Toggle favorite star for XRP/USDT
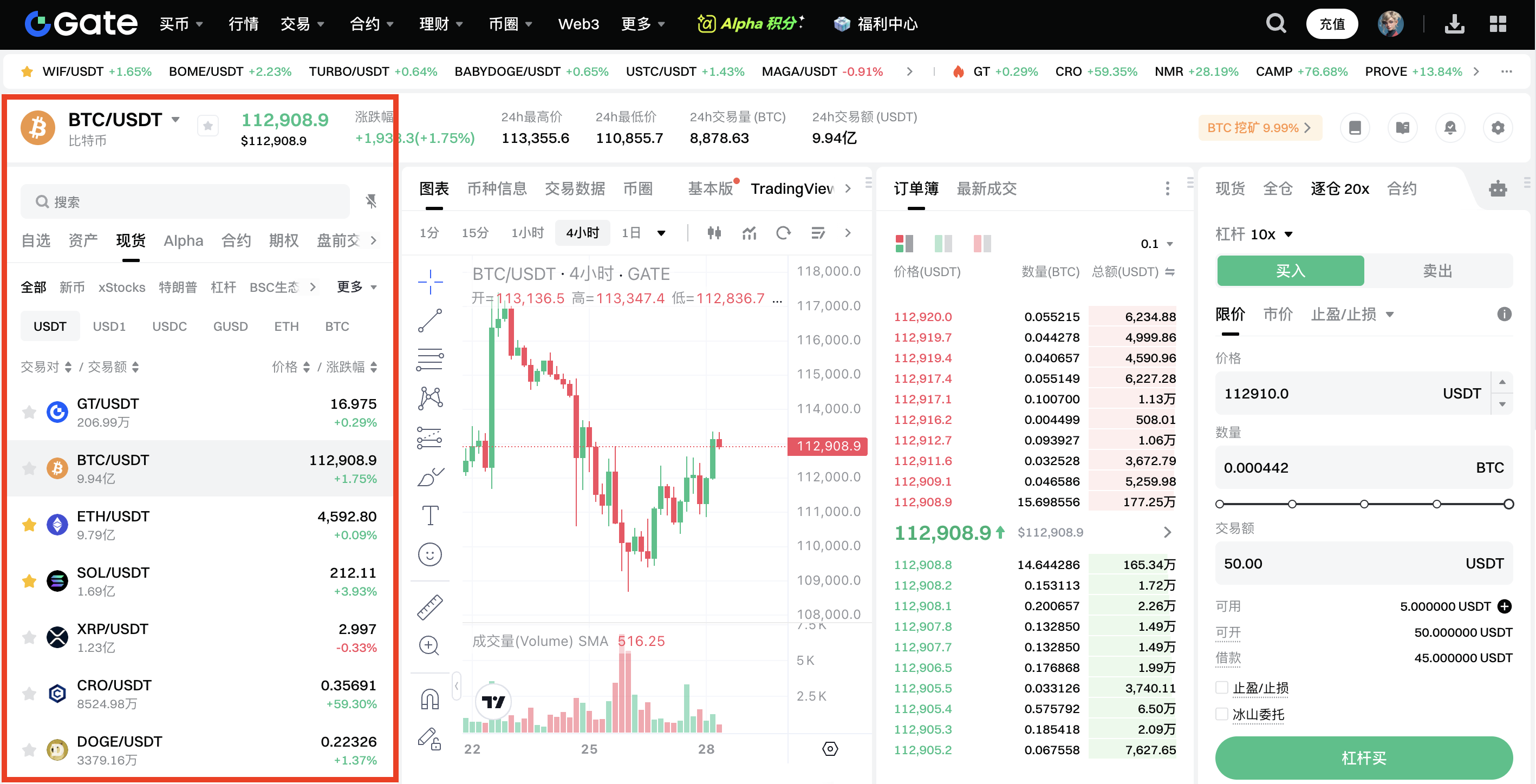This screenshot has width=1536, height=784. (x=29, y=637)
